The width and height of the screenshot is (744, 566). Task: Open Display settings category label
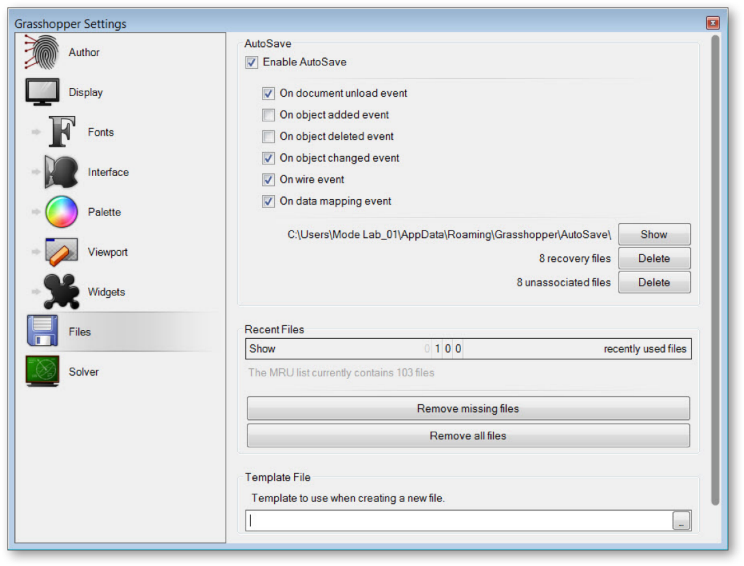tap(85, 92)
